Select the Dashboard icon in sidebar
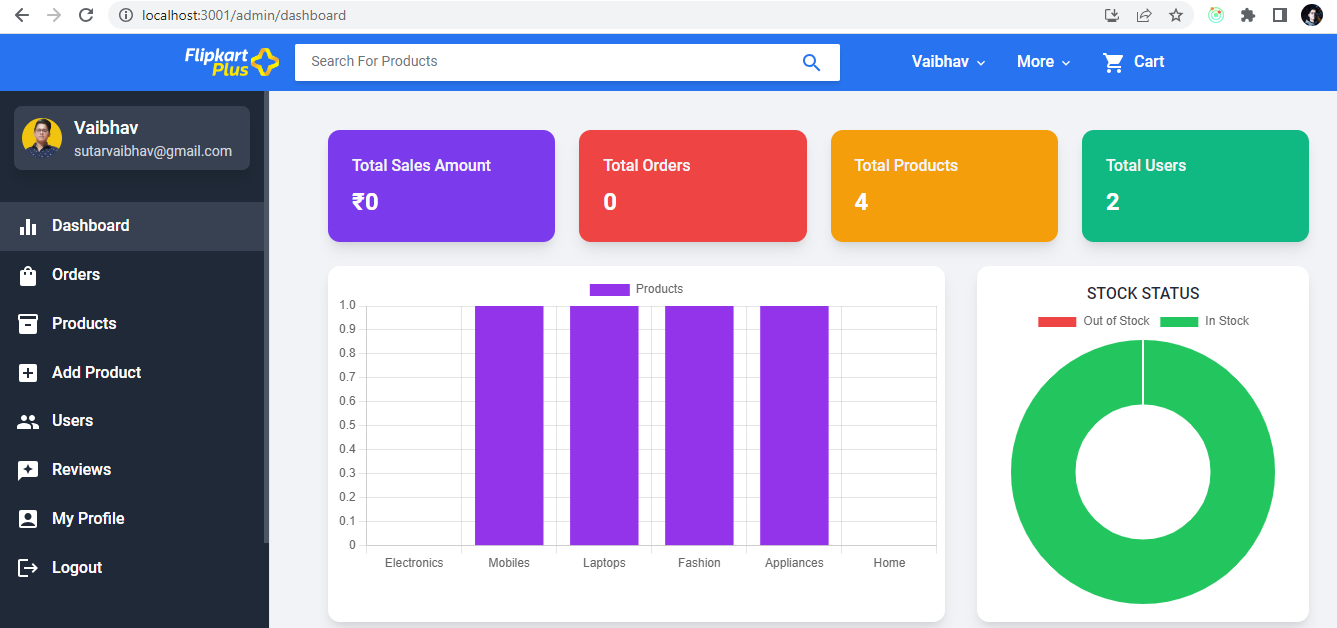The image size is (1337, 628). [x=29, y=226]
